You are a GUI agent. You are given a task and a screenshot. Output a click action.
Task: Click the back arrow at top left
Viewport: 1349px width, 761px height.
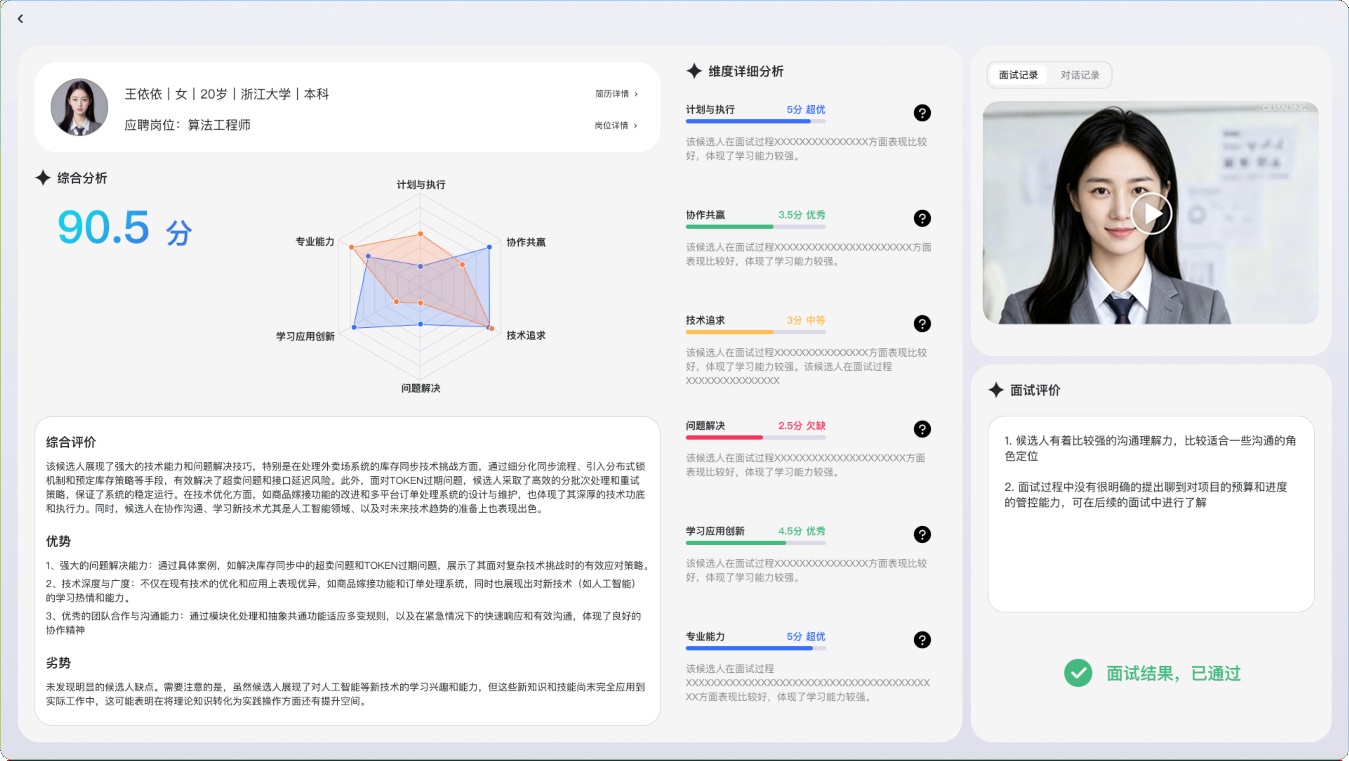(x=20, y=19)
